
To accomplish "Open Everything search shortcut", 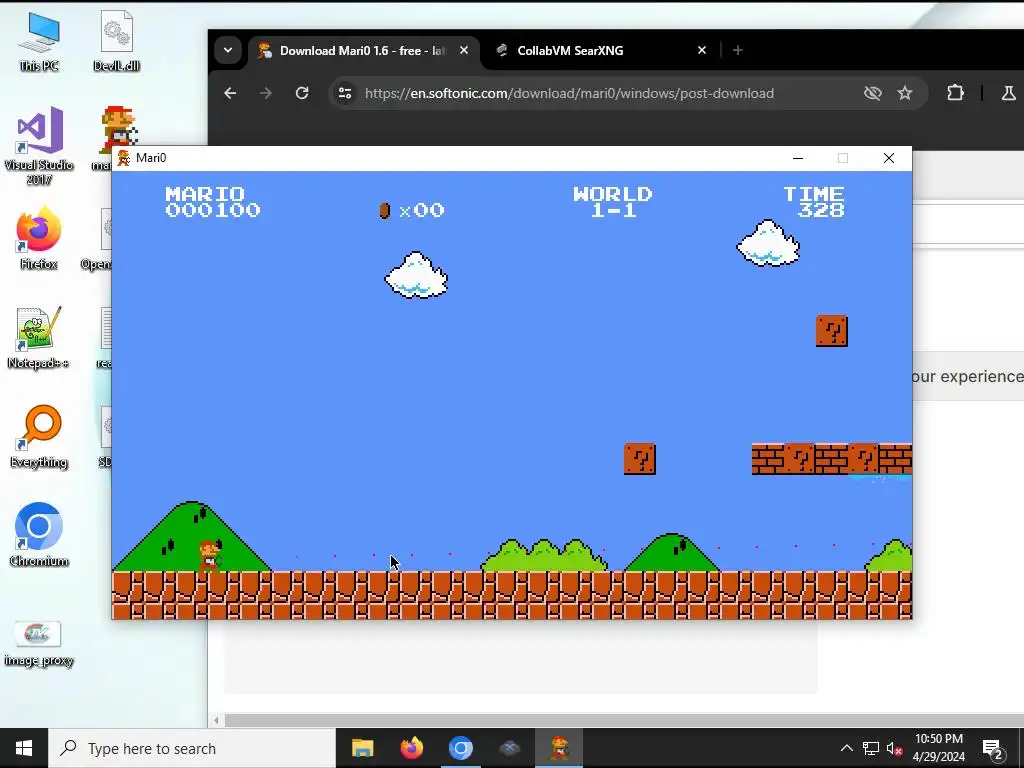I will (x=39, y=437).
